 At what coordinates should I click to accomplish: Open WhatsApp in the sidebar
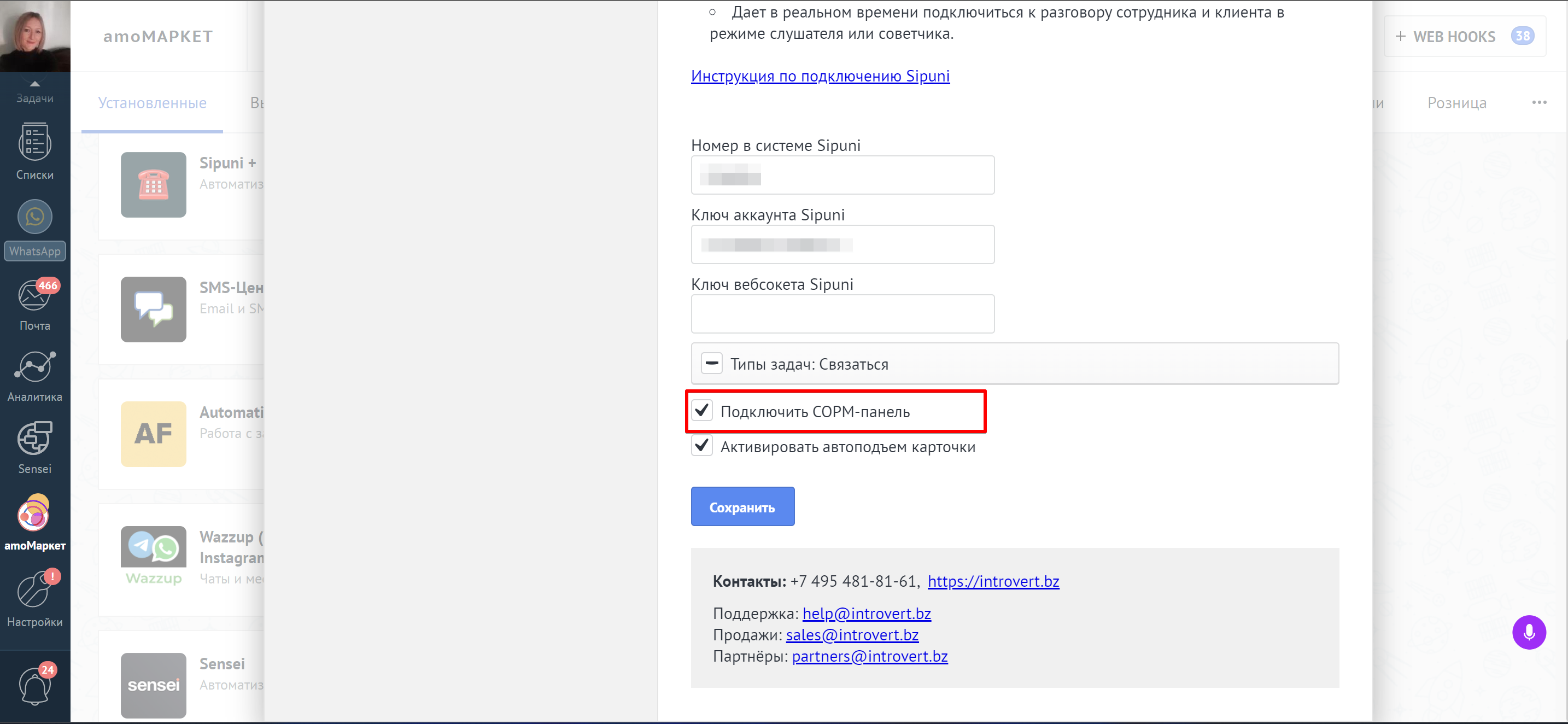pyautogui.click(x=34, y=230)
